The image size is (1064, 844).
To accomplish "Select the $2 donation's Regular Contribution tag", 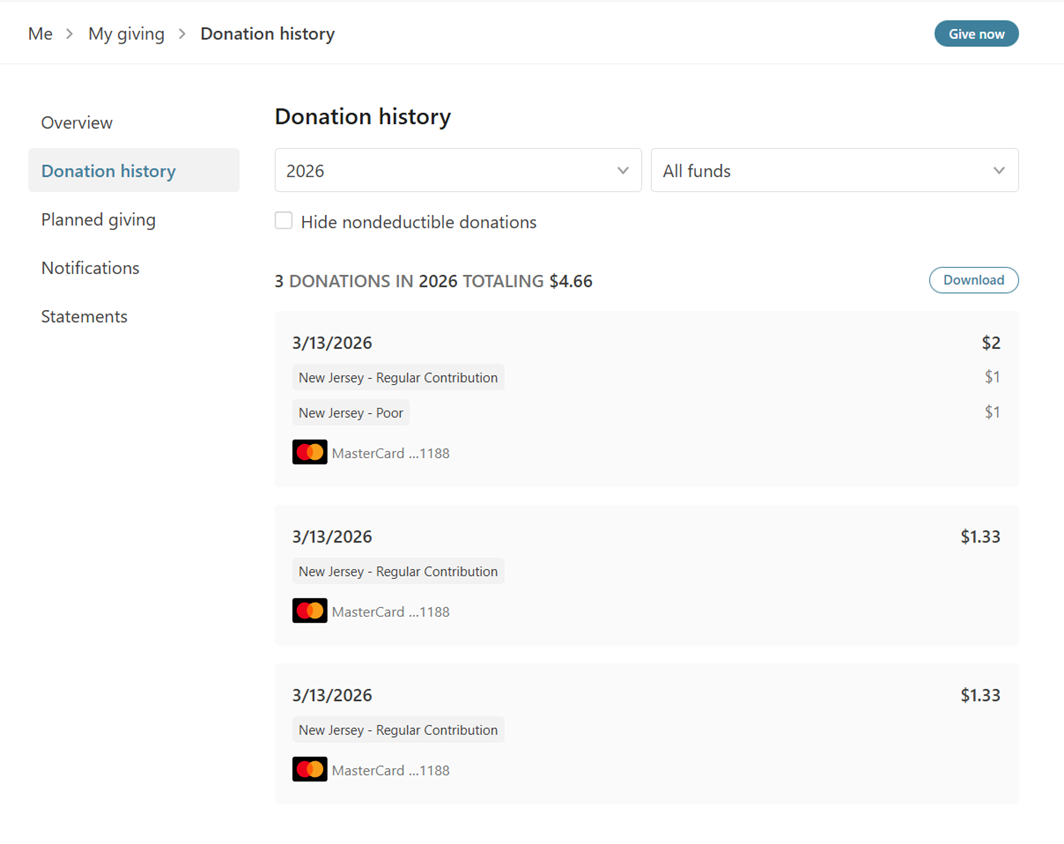I will pos(398,378).
